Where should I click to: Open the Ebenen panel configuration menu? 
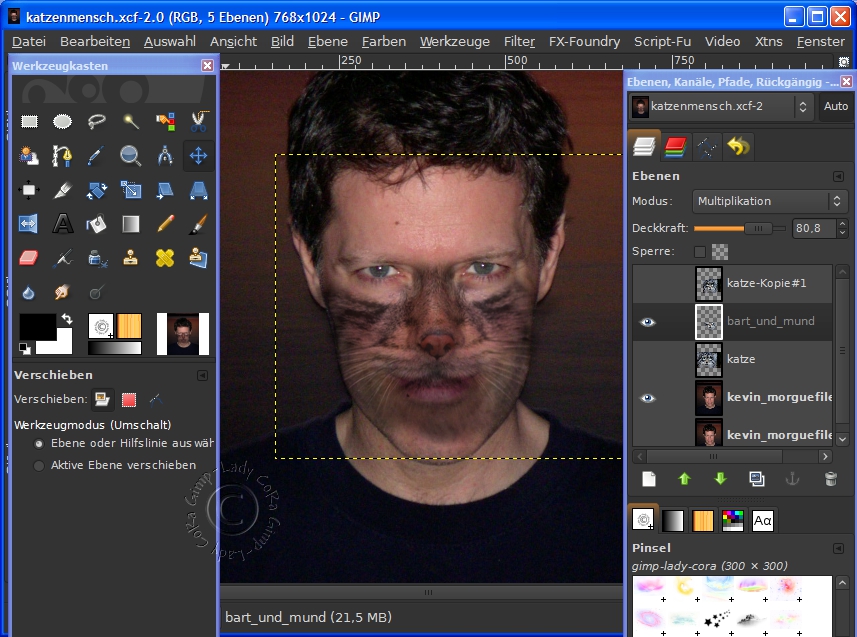click(838, 177)
